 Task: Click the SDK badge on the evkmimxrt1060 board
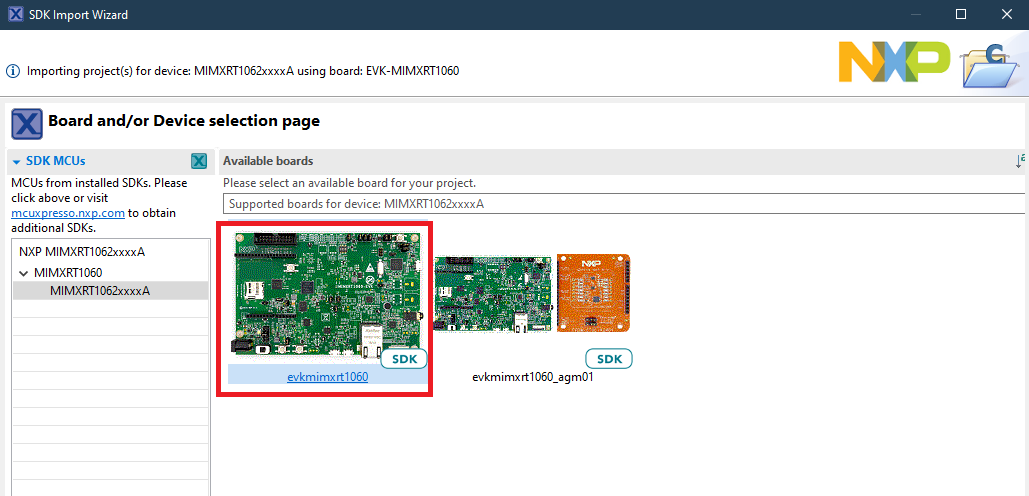coord(404,359)
